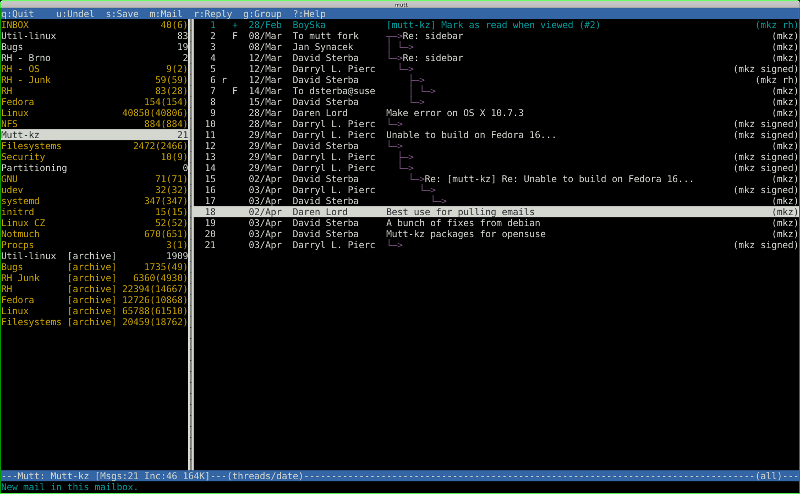Click the s:Save command in top bar
Screen dimensions: 800x494
pos(122,14)
